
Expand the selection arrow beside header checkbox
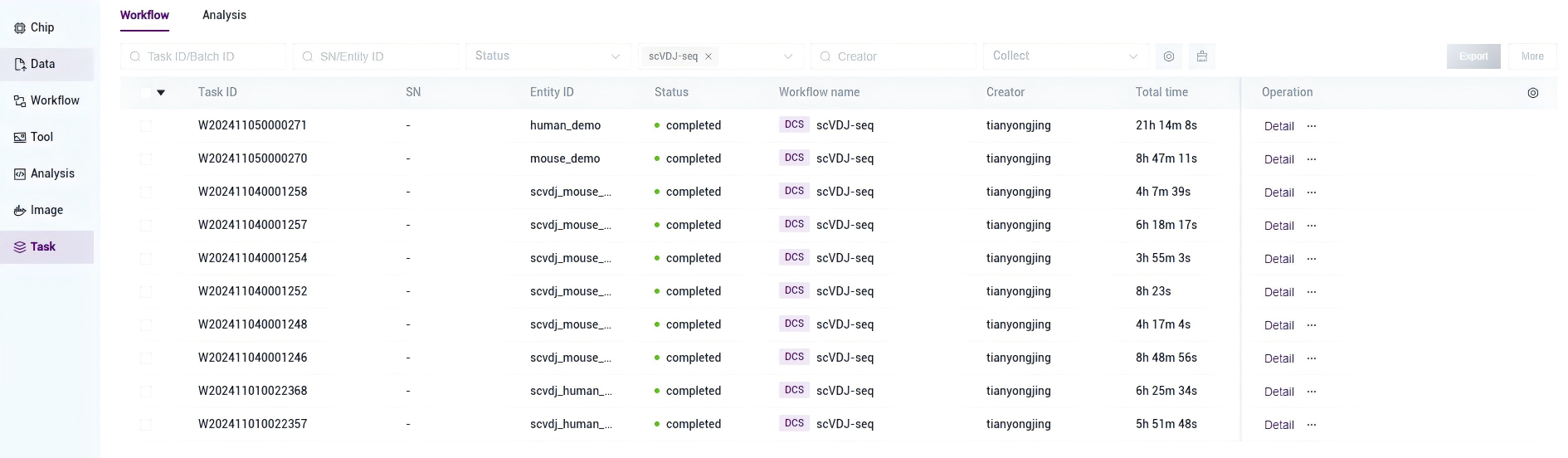coord(161,92)
